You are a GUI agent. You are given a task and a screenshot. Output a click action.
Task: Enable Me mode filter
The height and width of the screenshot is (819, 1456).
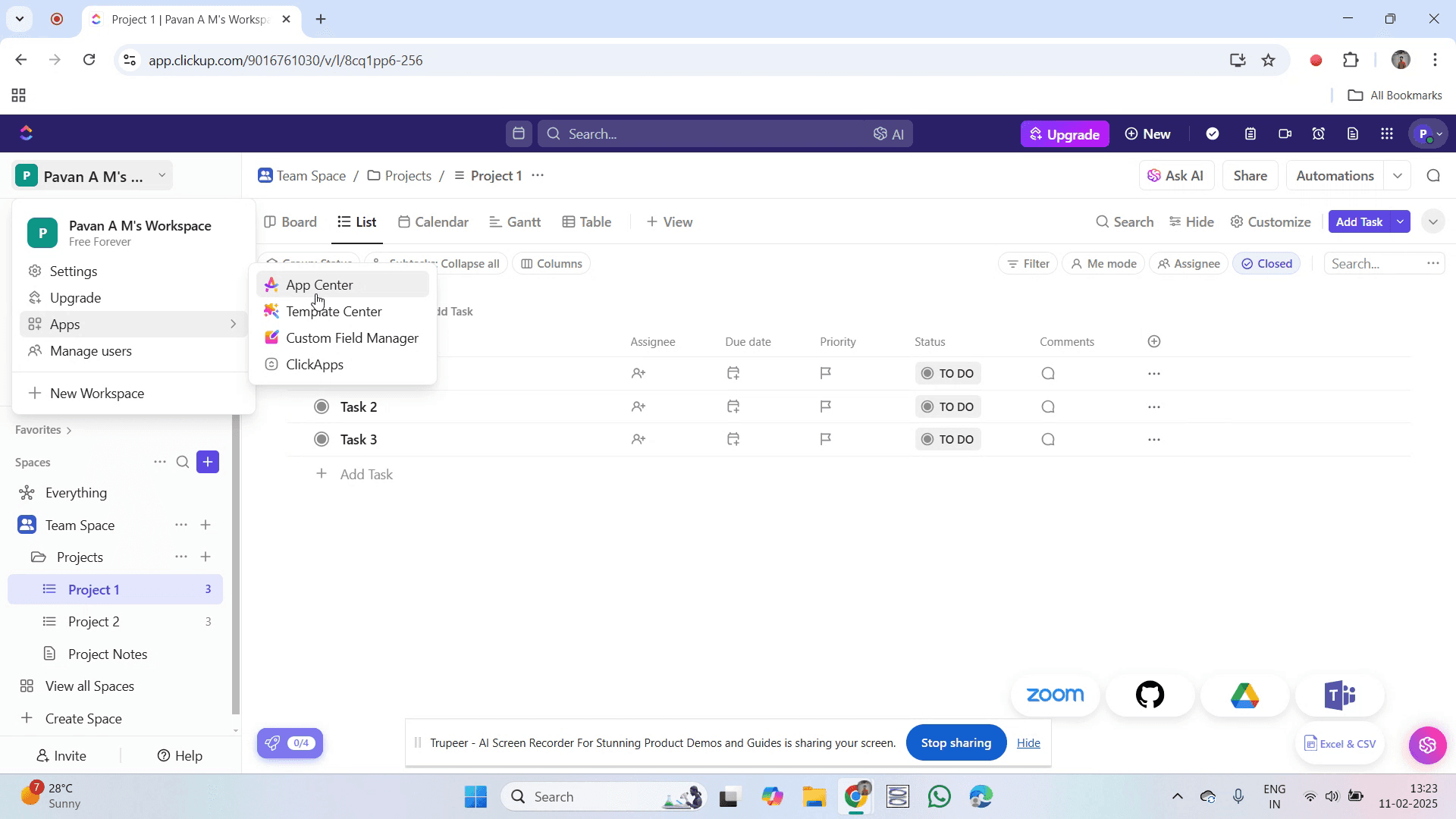click(x=1103, y=264)
